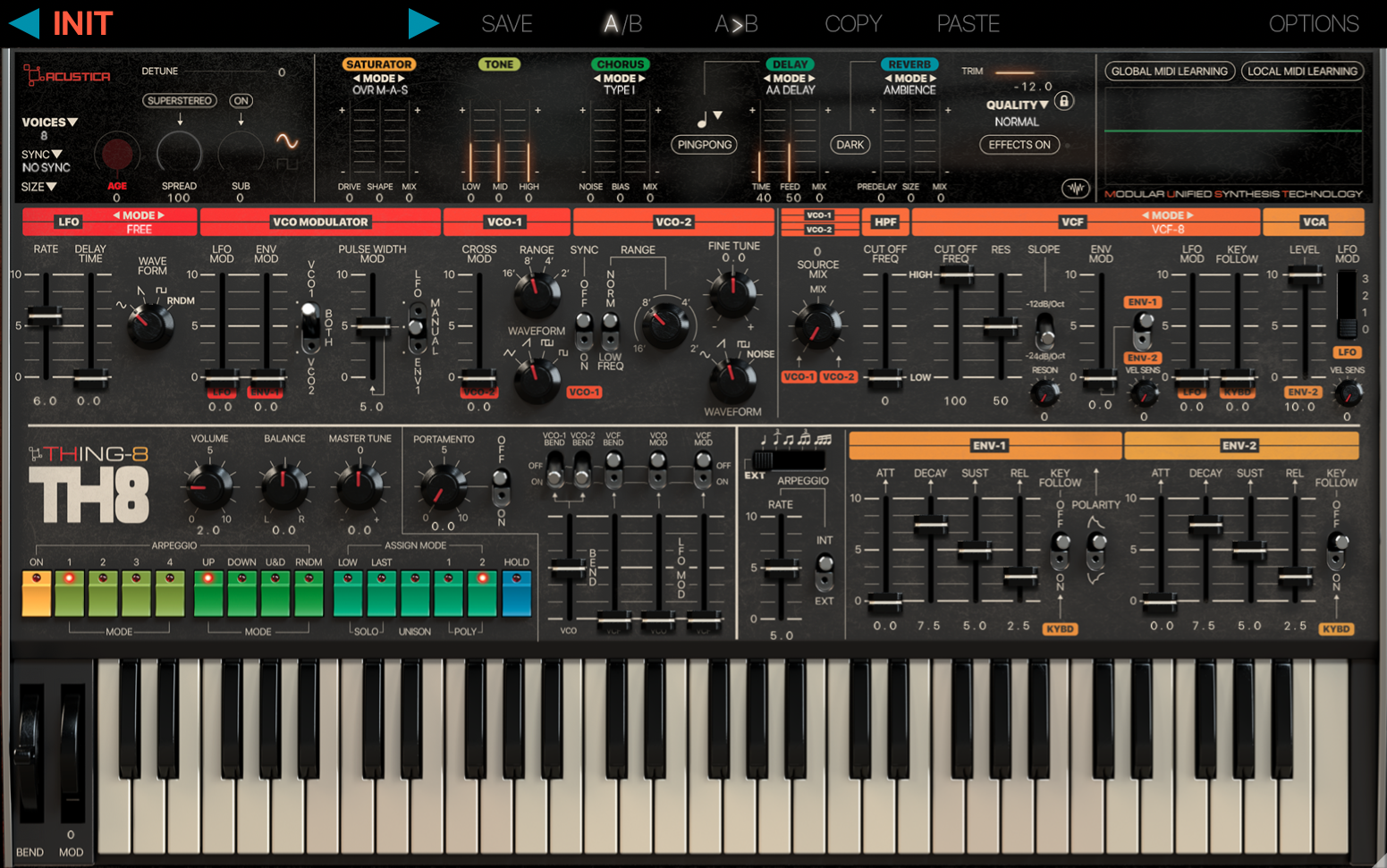Switch to next LFO mode
The image size is (1387, 868).
point(161,215)
